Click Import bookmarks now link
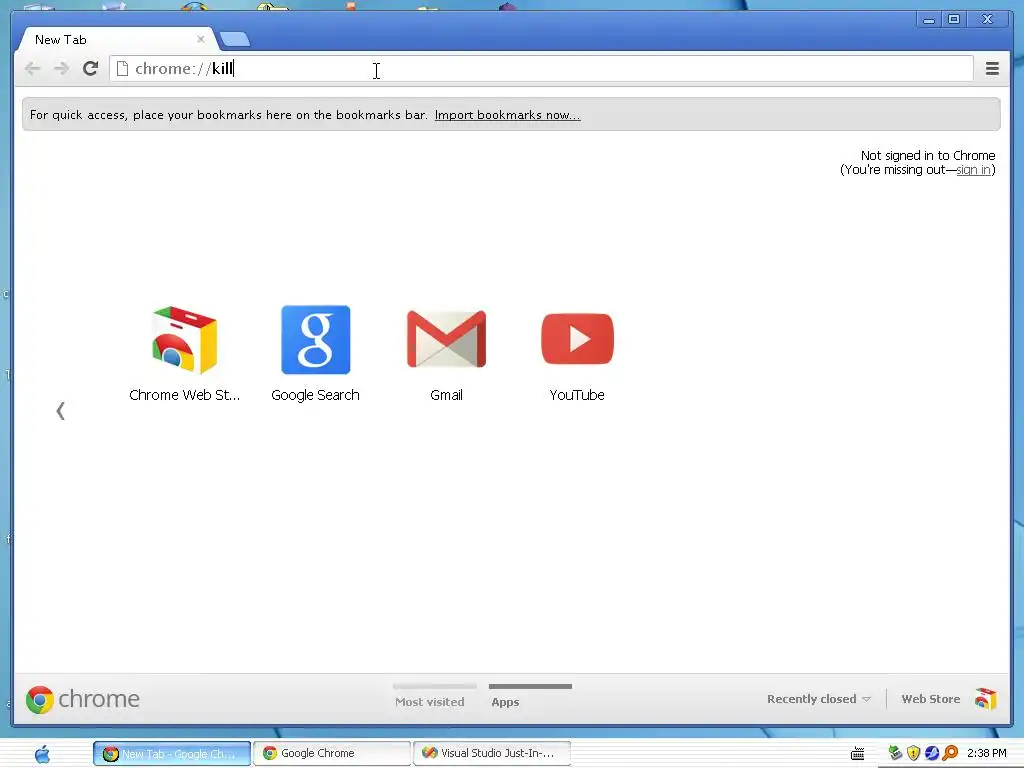The height and width of the screenshot is (768, 1024). (507, 115)
